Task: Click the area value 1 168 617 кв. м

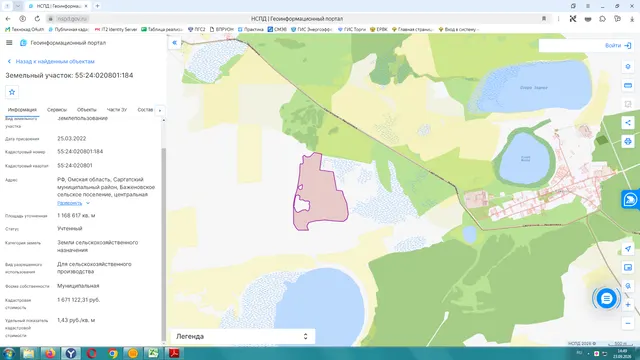Action: click(76, 216)
